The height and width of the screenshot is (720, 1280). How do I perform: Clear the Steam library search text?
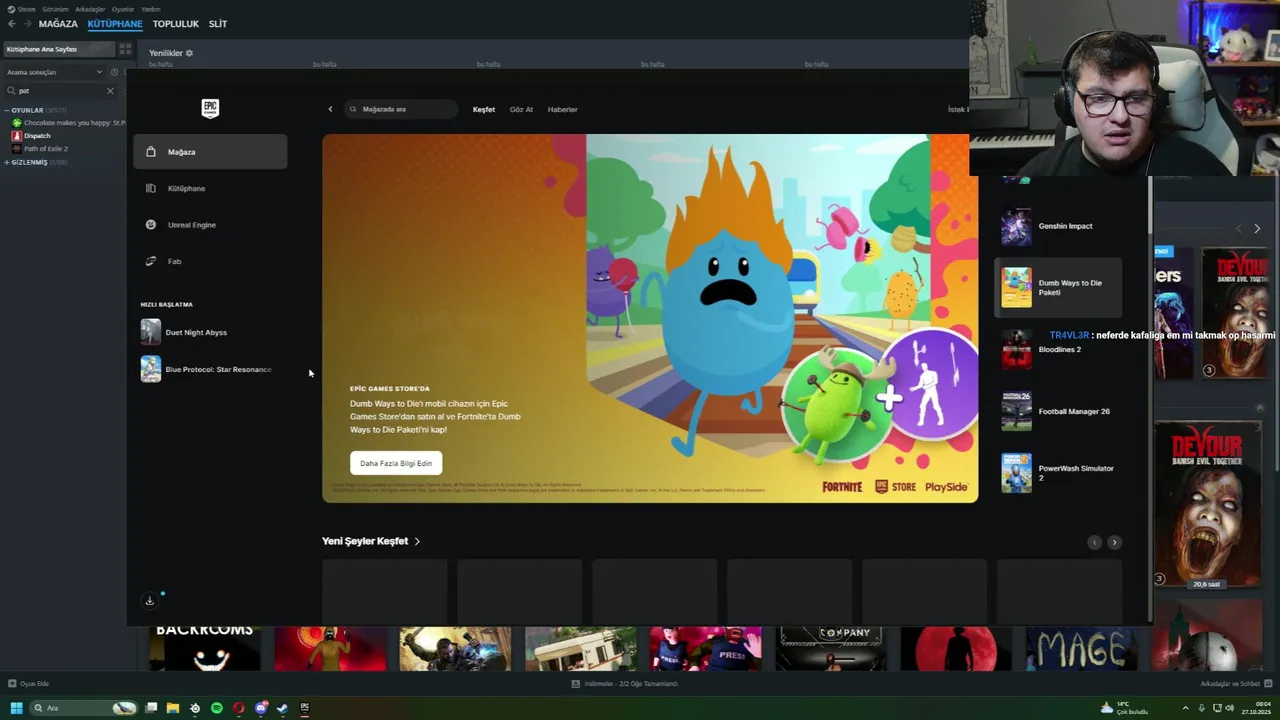pyautogui.click(x=110, y=91)
